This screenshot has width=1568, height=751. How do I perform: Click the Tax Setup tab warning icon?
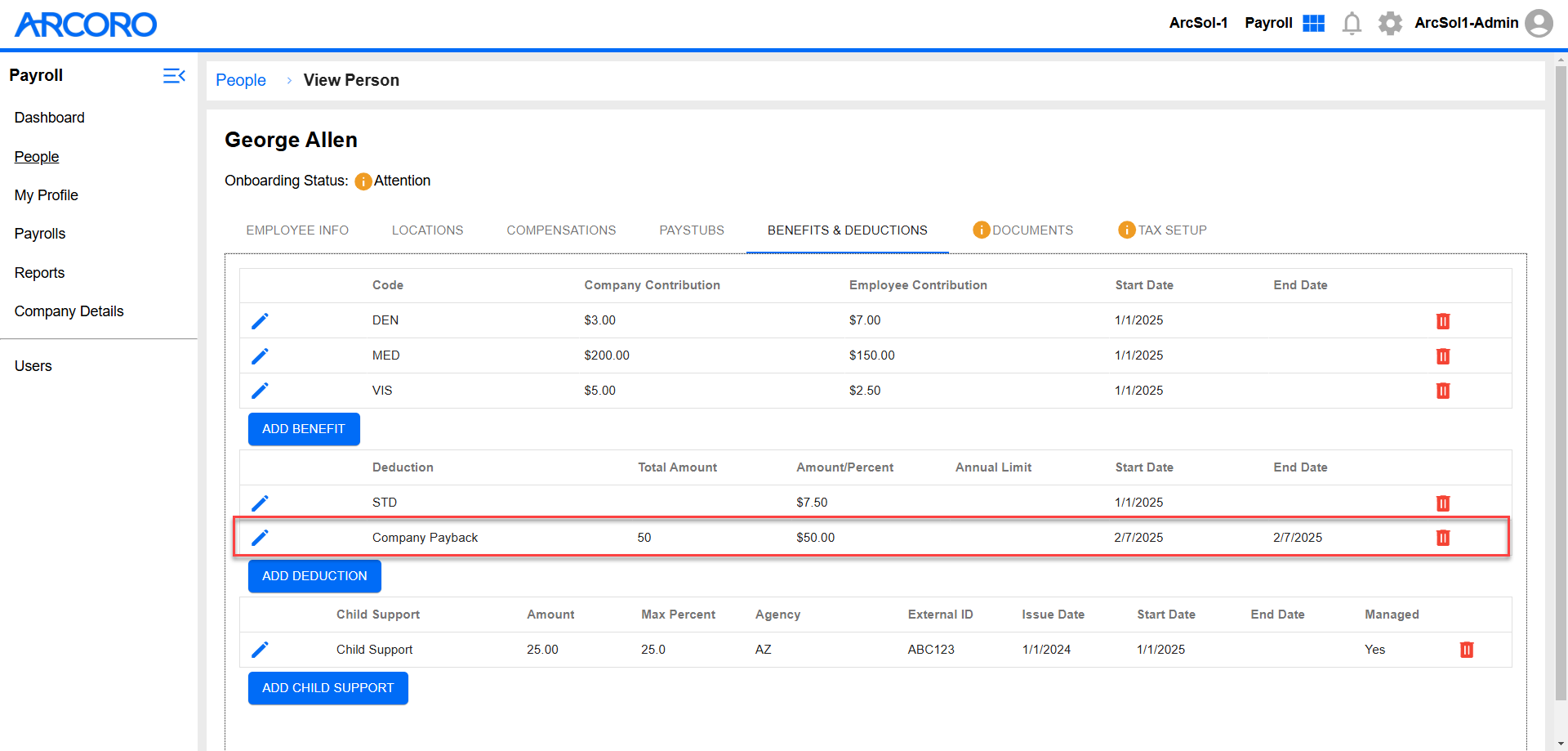1127,230
